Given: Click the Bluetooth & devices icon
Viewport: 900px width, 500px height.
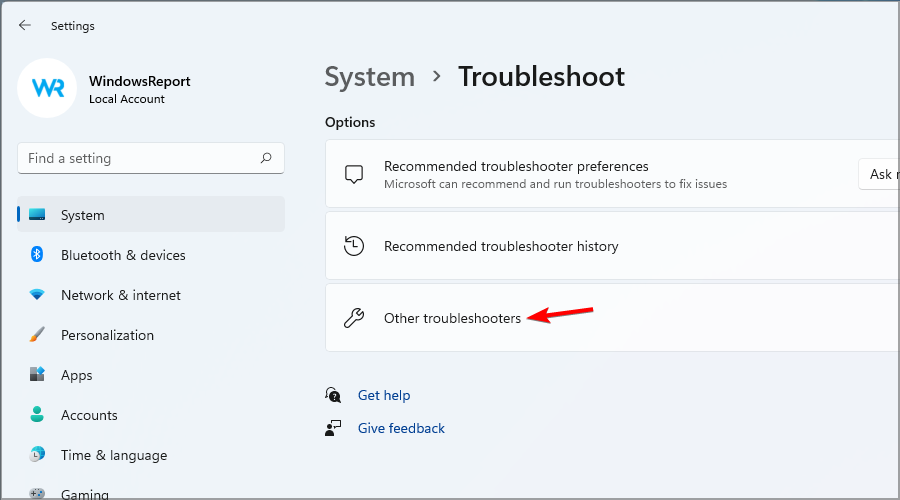Looking at the screenshot, I should pos(37,255).
